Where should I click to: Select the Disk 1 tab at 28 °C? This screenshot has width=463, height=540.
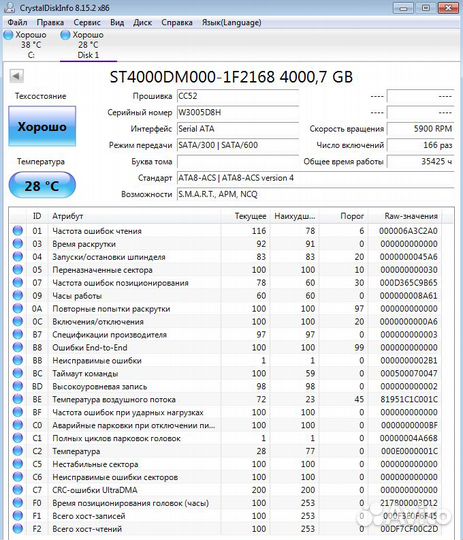pos(88,45)
